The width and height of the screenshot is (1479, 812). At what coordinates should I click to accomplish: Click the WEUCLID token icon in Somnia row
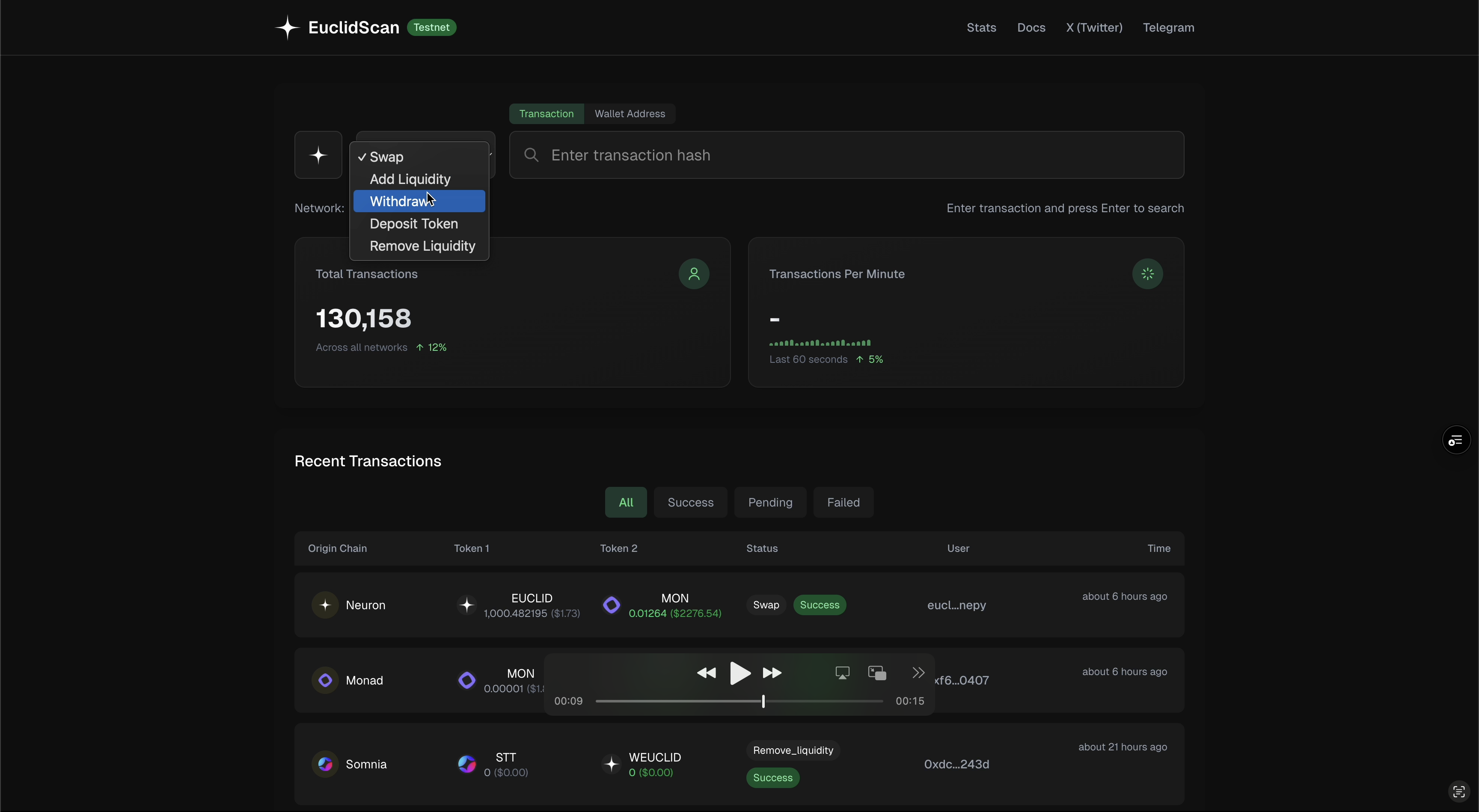[x=612, y=764]
